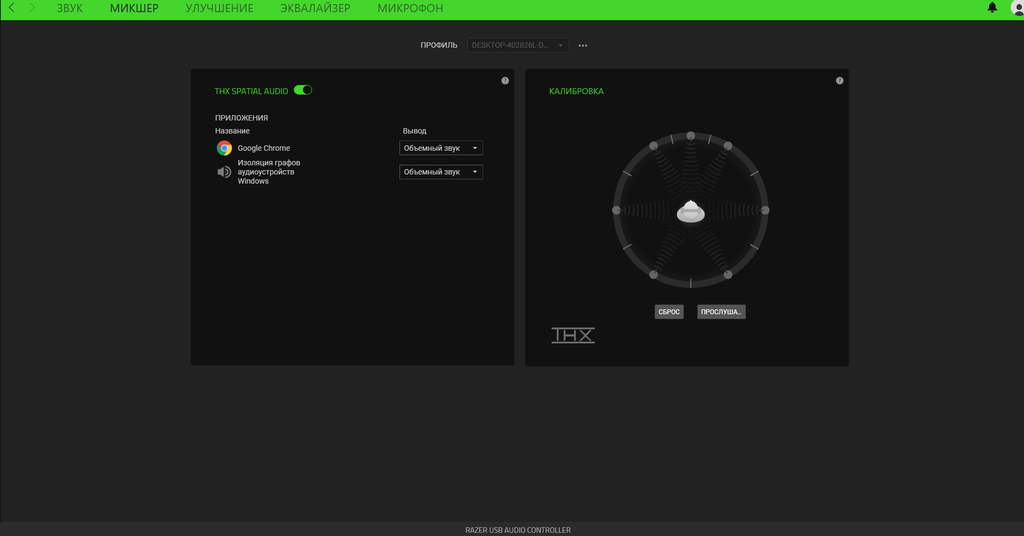Click the Google Chrome app icon
1024x536 pixels.
click(x=224, y=148)
